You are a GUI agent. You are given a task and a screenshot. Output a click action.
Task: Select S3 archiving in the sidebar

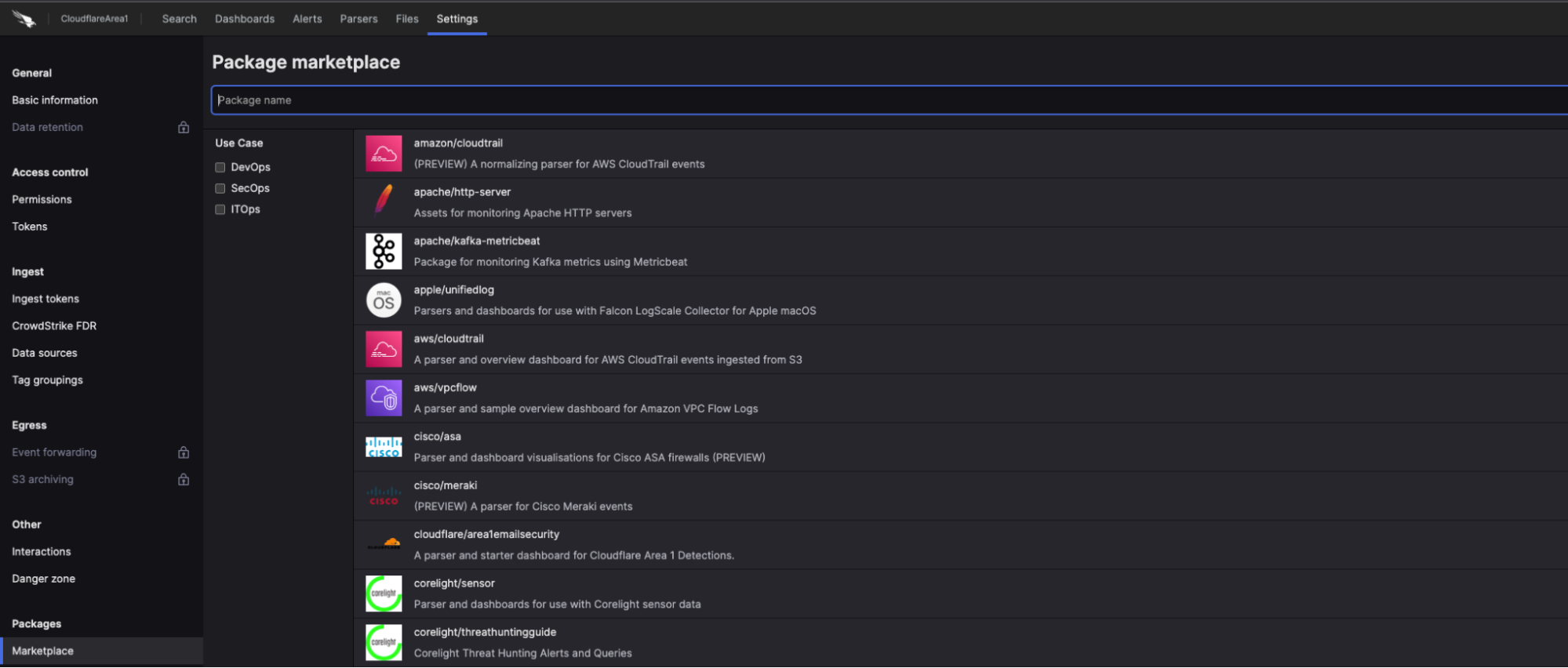coord(42,479)
